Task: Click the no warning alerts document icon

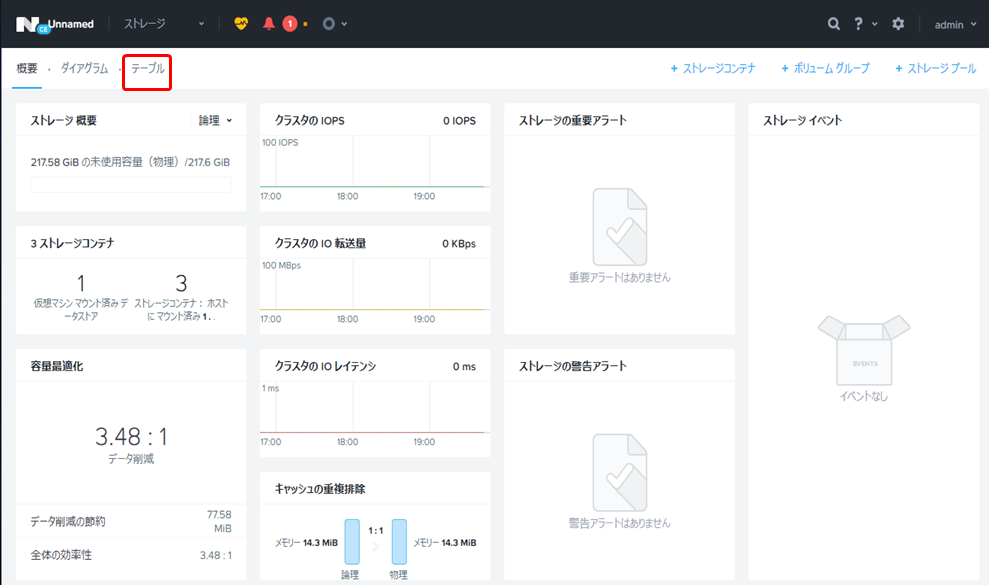Action: click(619, 473)
